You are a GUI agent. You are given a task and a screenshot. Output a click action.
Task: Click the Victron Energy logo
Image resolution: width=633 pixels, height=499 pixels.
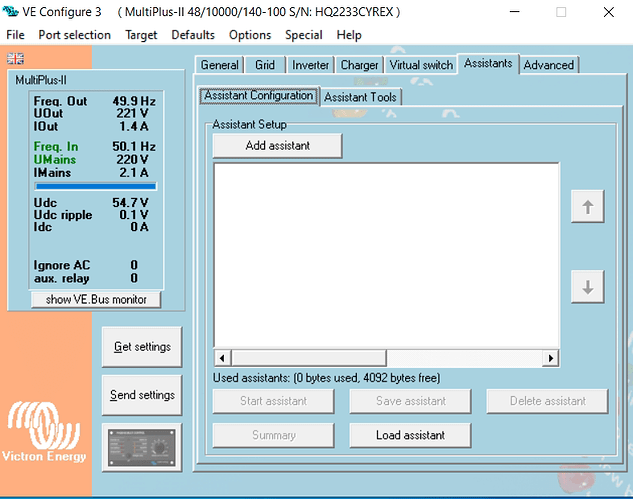[x=44, y=432]
